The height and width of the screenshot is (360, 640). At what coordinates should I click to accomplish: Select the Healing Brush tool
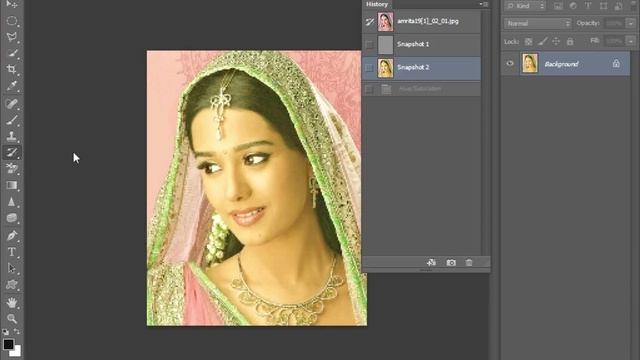(x=12, y=104)
